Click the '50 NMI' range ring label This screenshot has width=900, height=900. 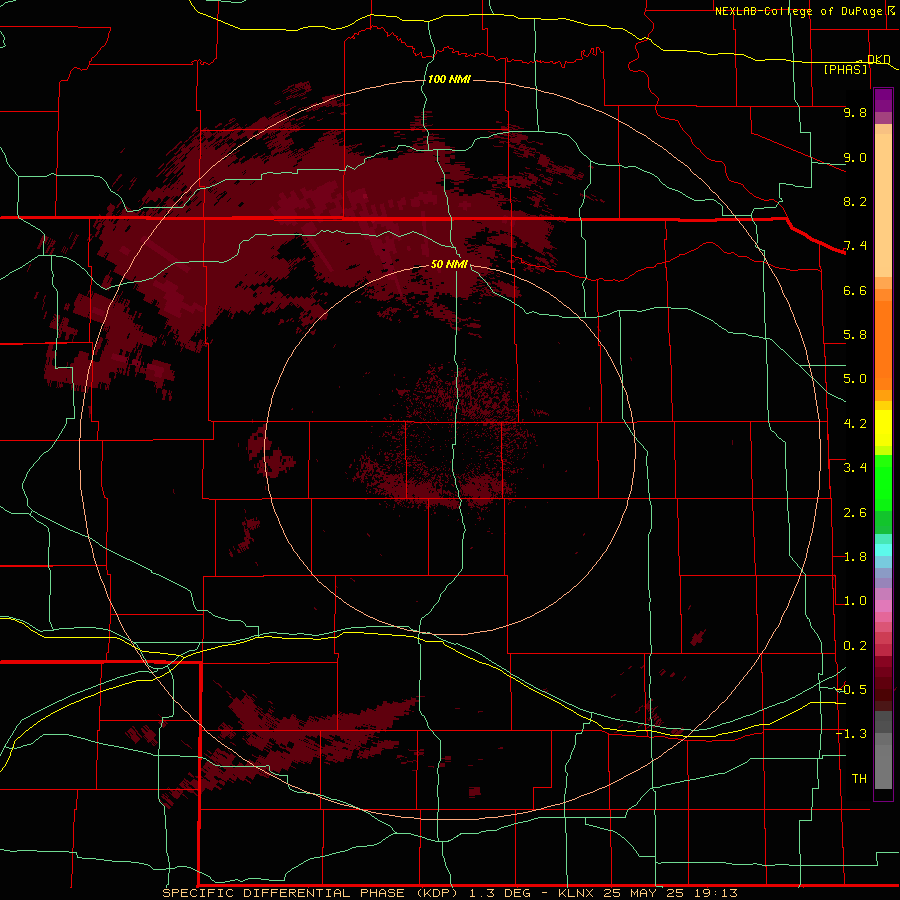click(x=449, y=264)
